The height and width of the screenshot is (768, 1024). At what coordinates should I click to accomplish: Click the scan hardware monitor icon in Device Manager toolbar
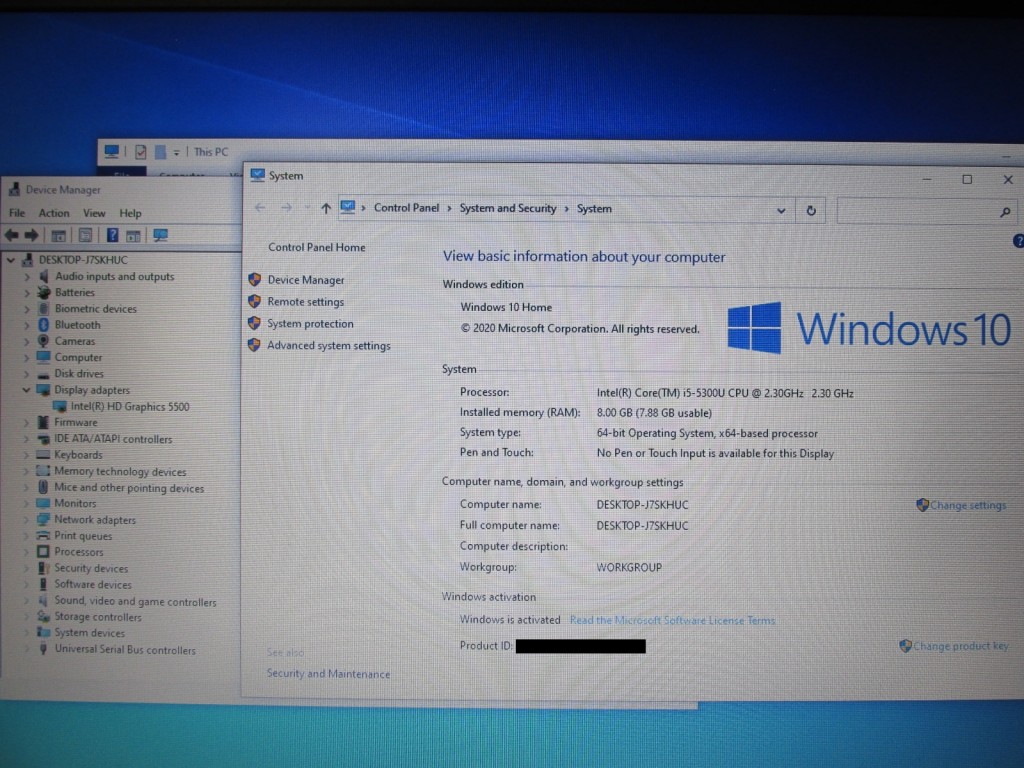[161, 235]
